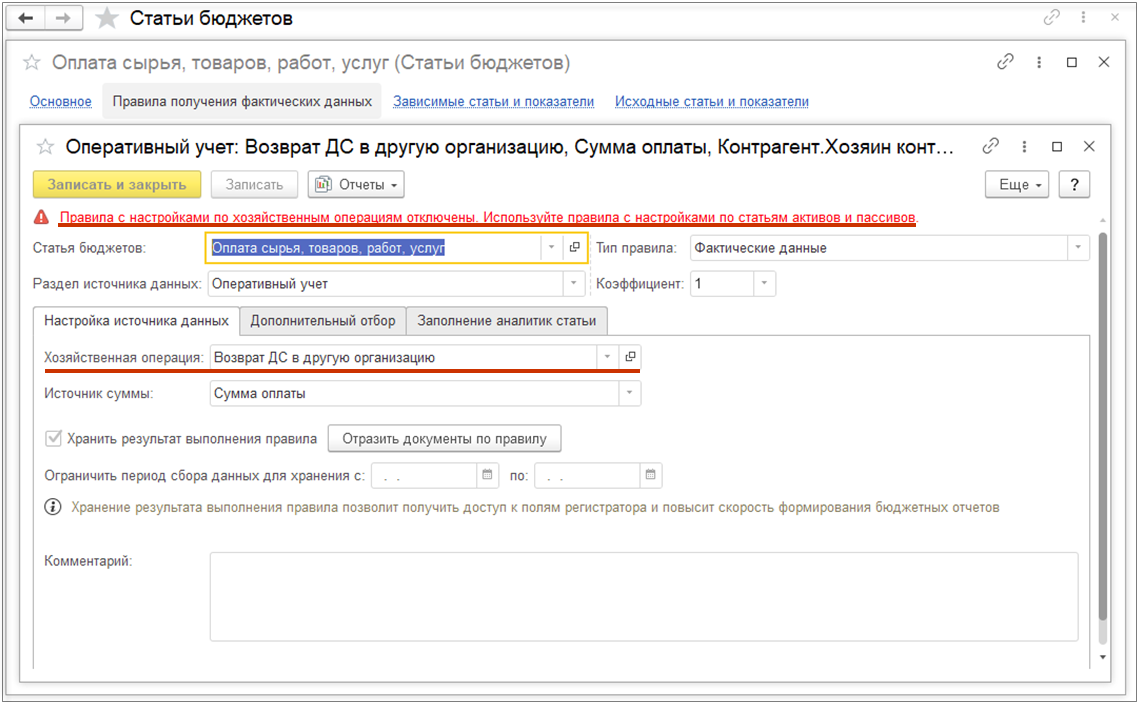The image size is (1137, 702).
Task: Add Статьи бюджетов page to favorites star
Action: [x=107, y=18]
